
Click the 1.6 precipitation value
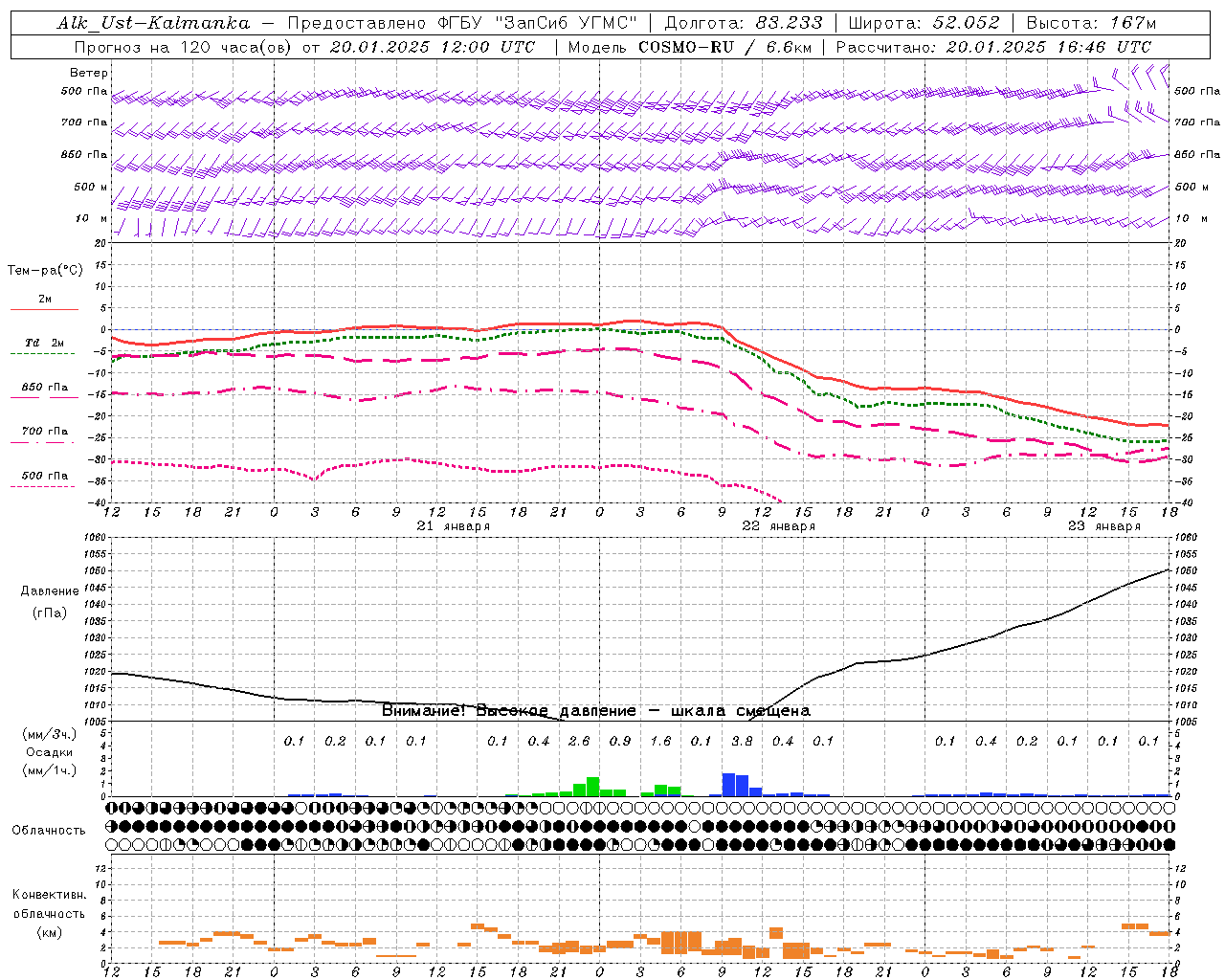[660, 742]
